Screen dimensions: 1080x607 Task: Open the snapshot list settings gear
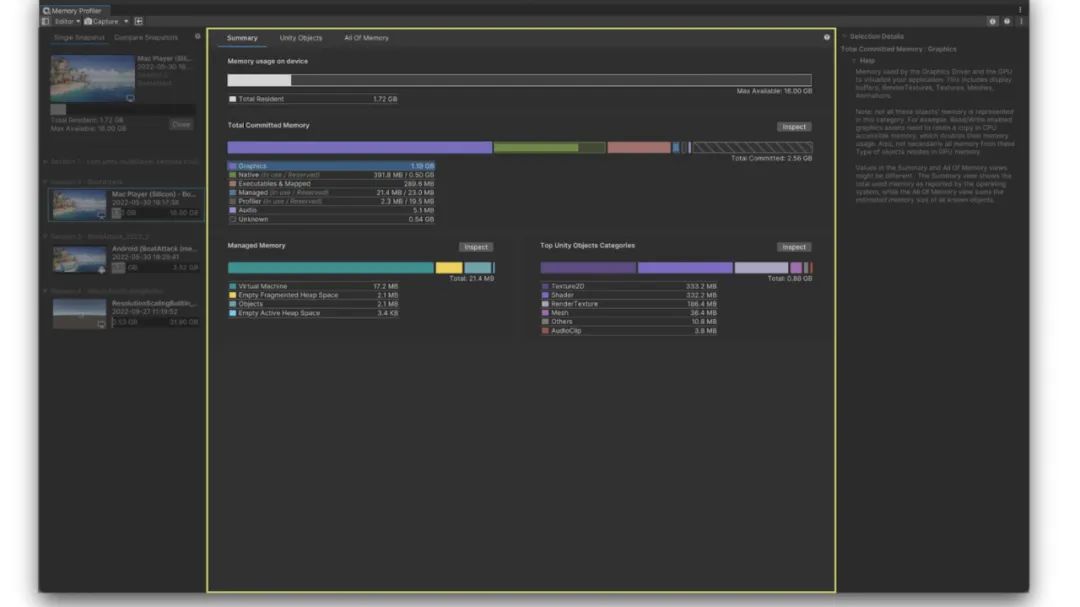pos(197,37)
